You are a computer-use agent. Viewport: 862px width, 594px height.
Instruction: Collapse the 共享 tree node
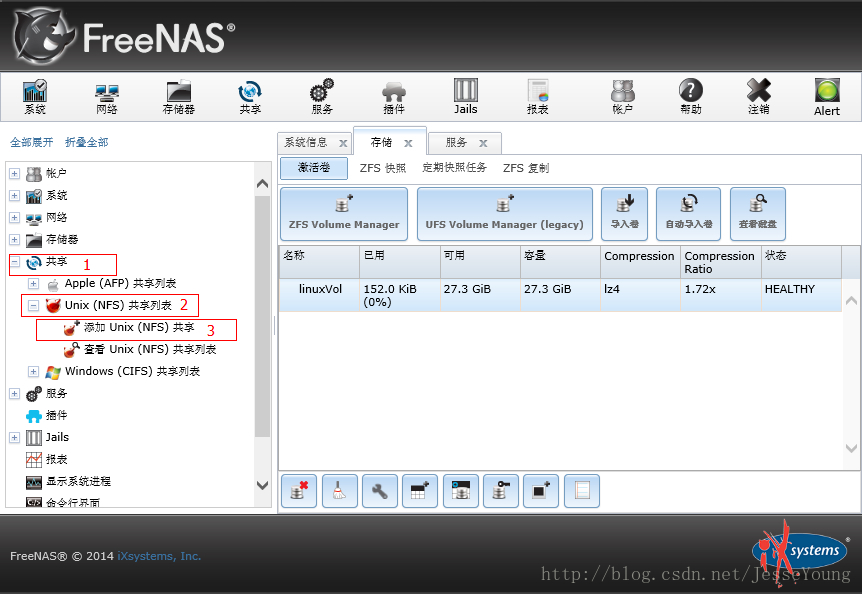pyautogui.click(x=14, y=262)
